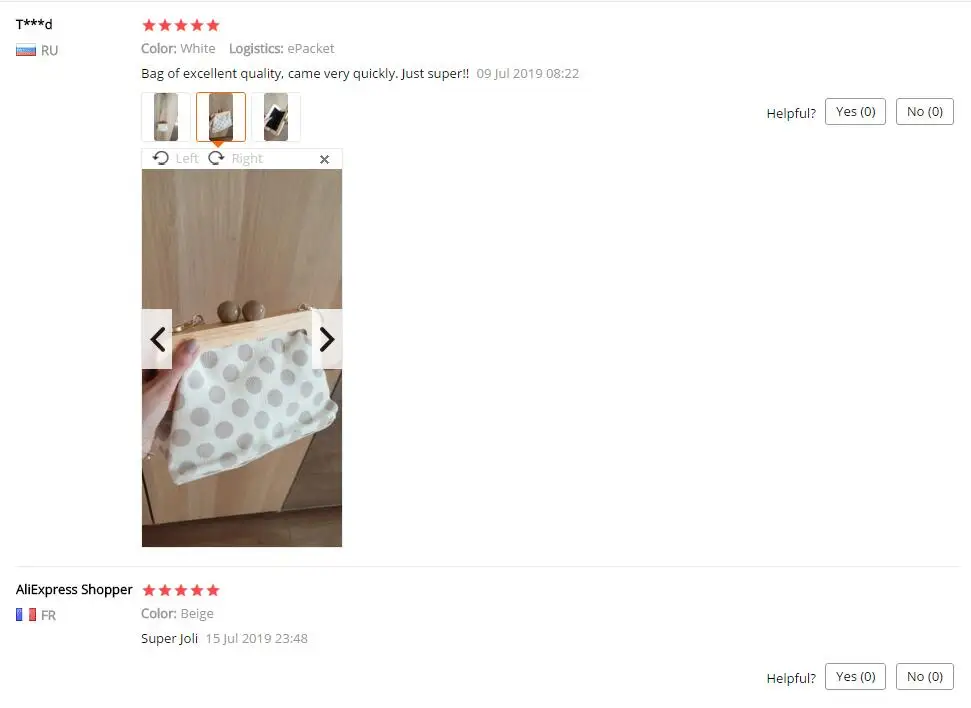Open the third thumbnail showing a phone

(276, 117)
